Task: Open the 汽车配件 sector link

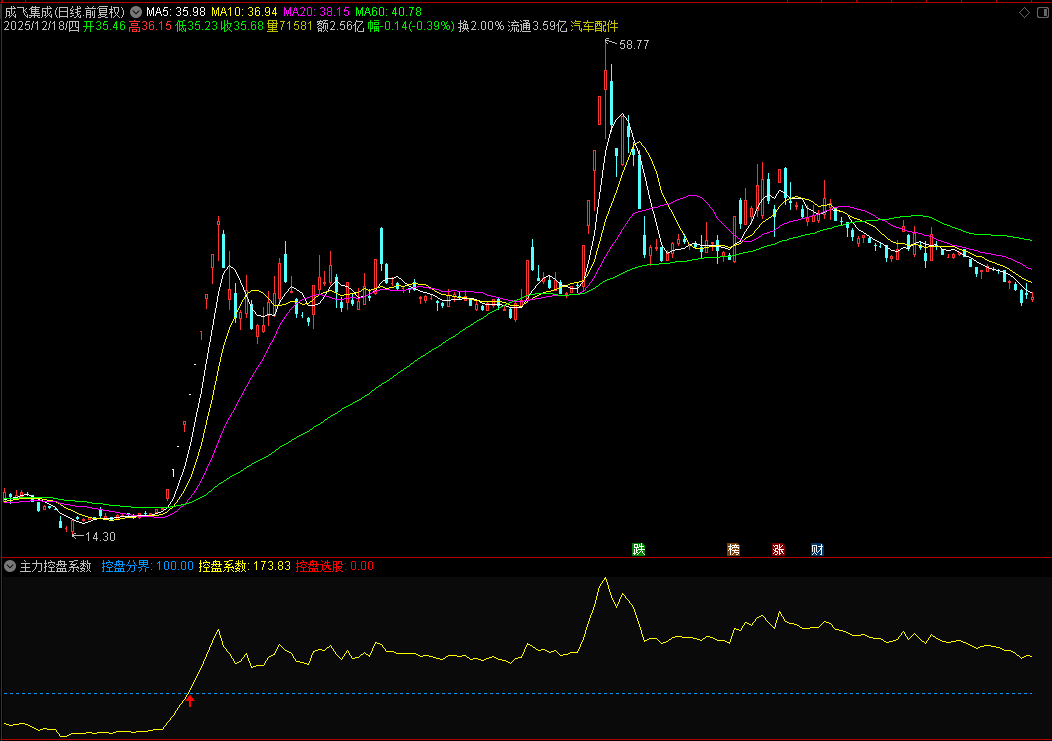Action: [x=594, y=26]
